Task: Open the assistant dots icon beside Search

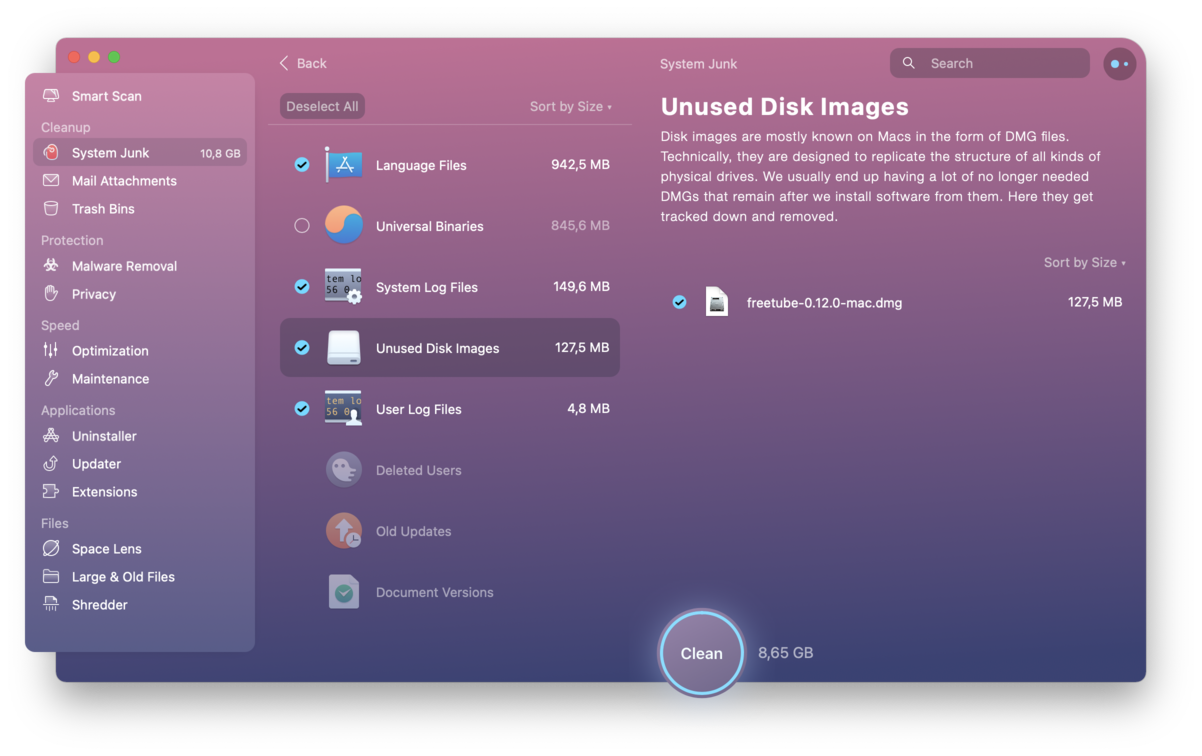Action: click(x=1119, y=64)
